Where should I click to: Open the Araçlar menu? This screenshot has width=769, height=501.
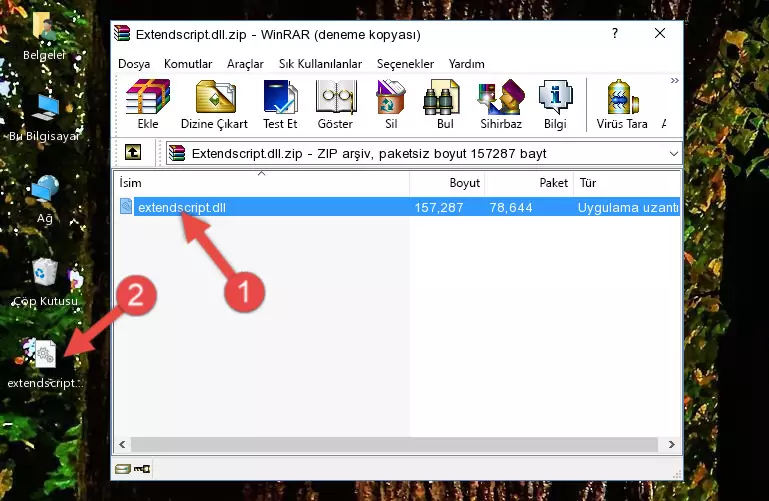click(245, 64)
